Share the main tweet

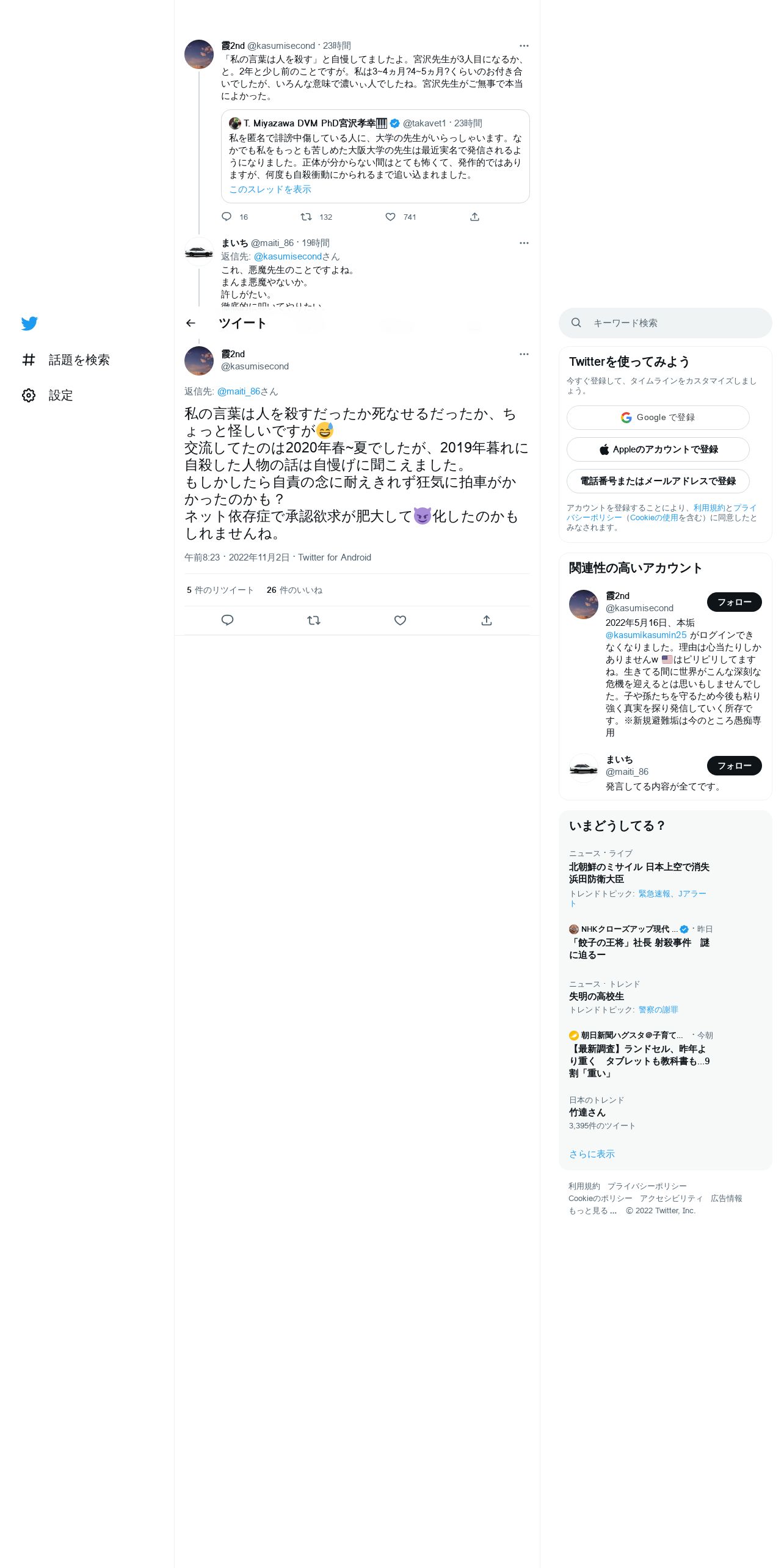click(x=487, y=620)
